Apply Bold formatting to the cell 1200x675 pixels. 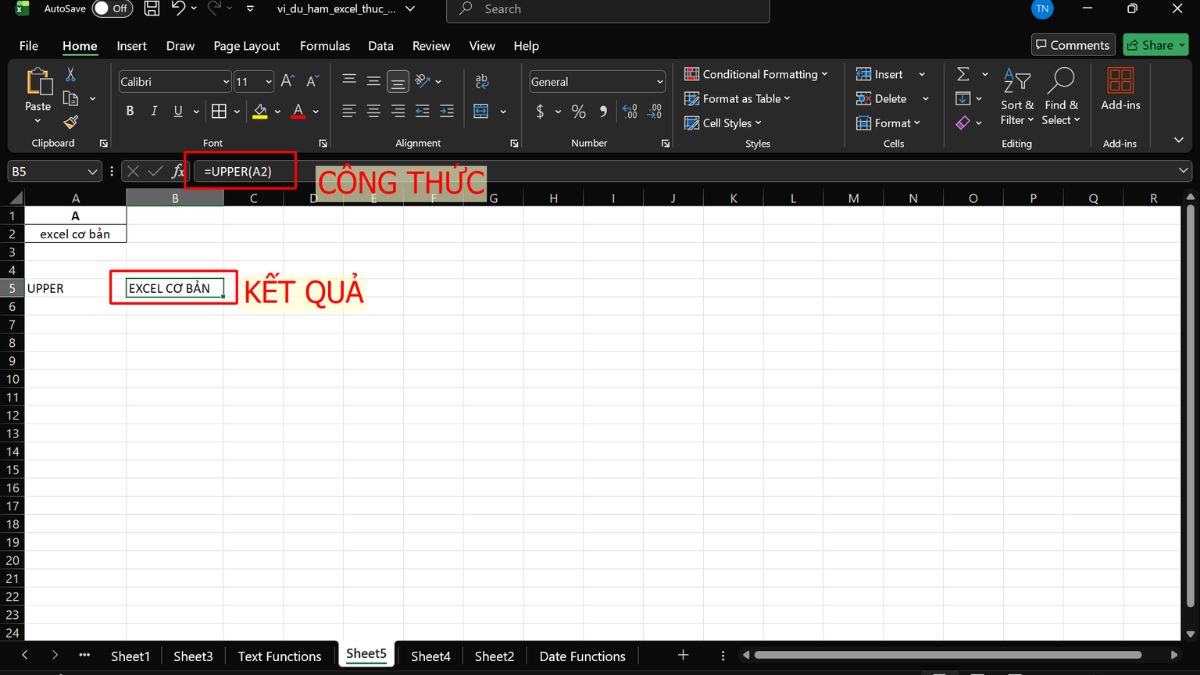[x=130, y=111]
